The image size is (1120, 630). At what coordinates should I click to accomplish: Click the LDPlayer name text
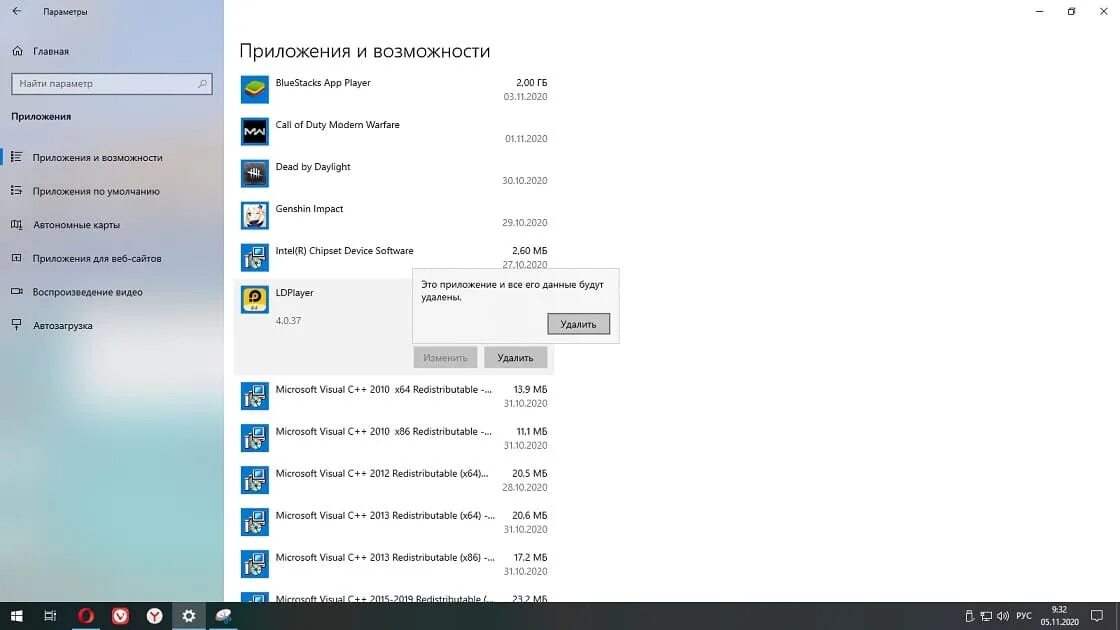point(294,293)
